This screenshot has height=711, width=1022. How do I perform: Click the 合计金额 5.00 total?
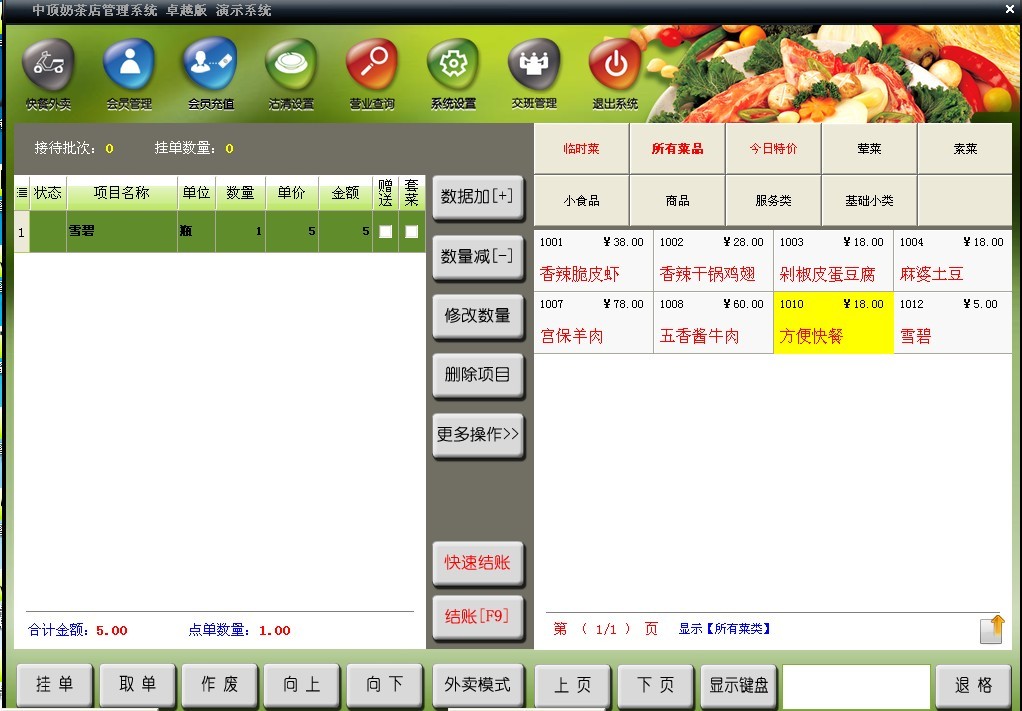[78, 630]
